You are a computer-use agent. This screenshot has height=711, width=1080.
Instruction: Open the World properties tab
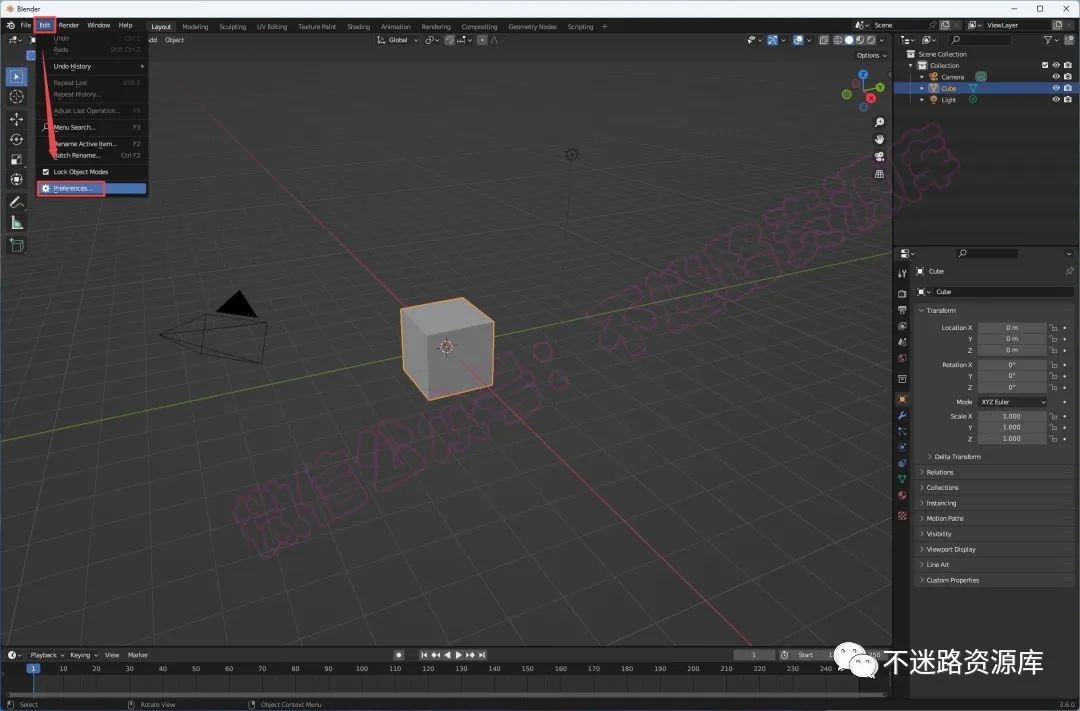point(902,358)
